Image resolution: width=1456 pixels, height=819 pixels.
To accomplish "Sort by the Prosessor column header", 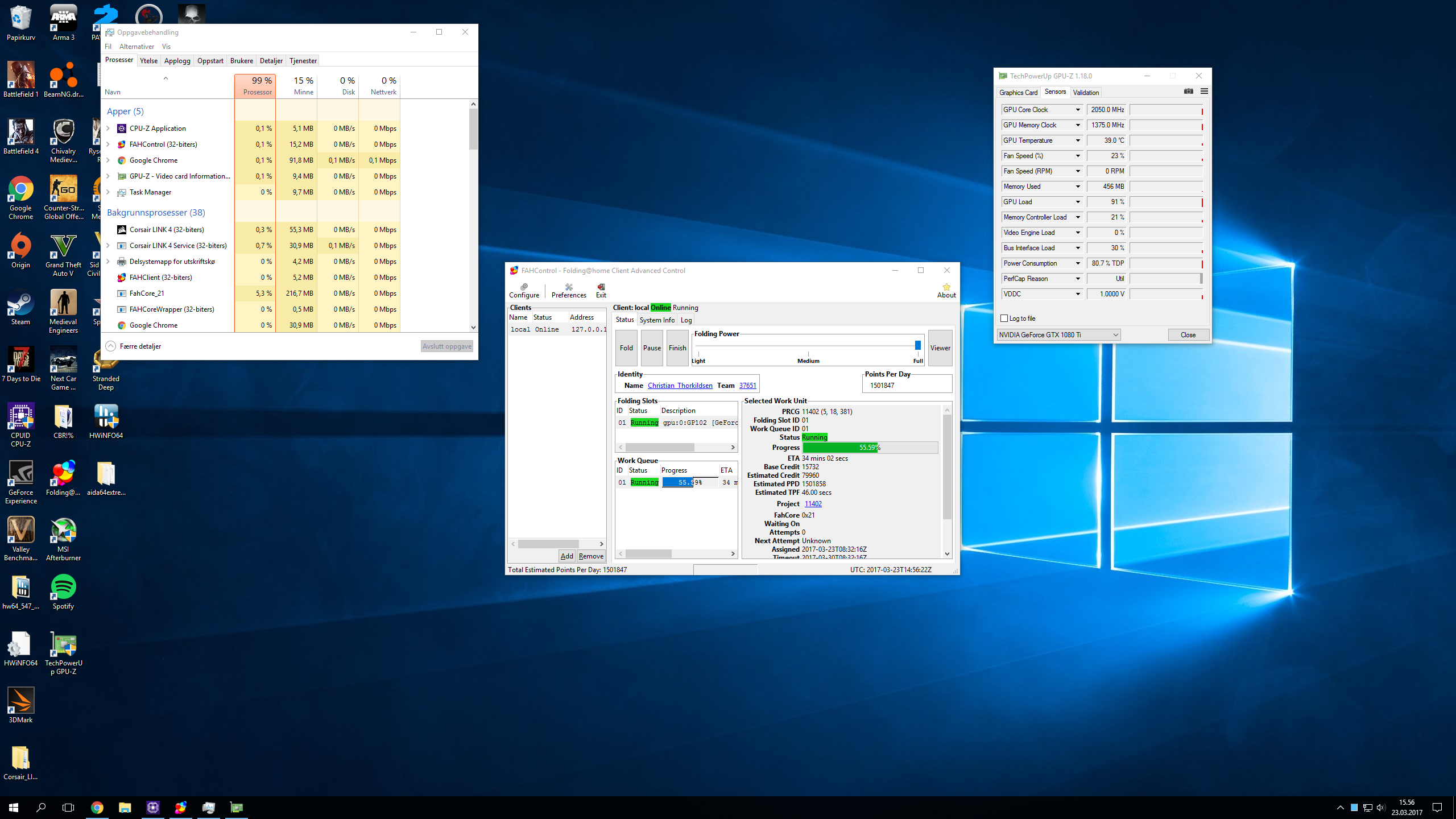I will click(255, 85).
